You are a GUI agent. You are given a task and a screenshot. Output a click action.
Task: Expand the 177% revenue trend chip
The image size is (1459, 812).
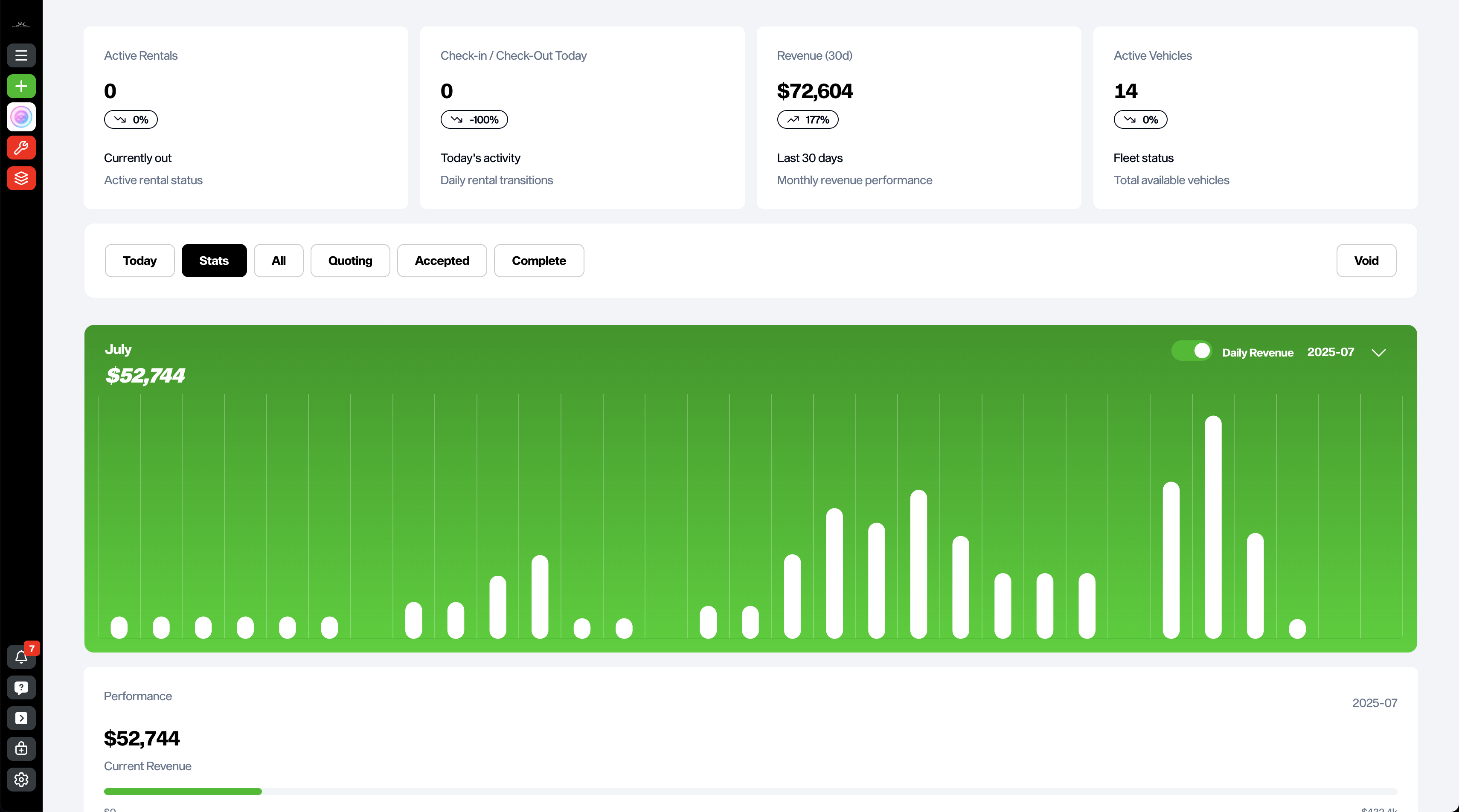[x=807, y=119]
